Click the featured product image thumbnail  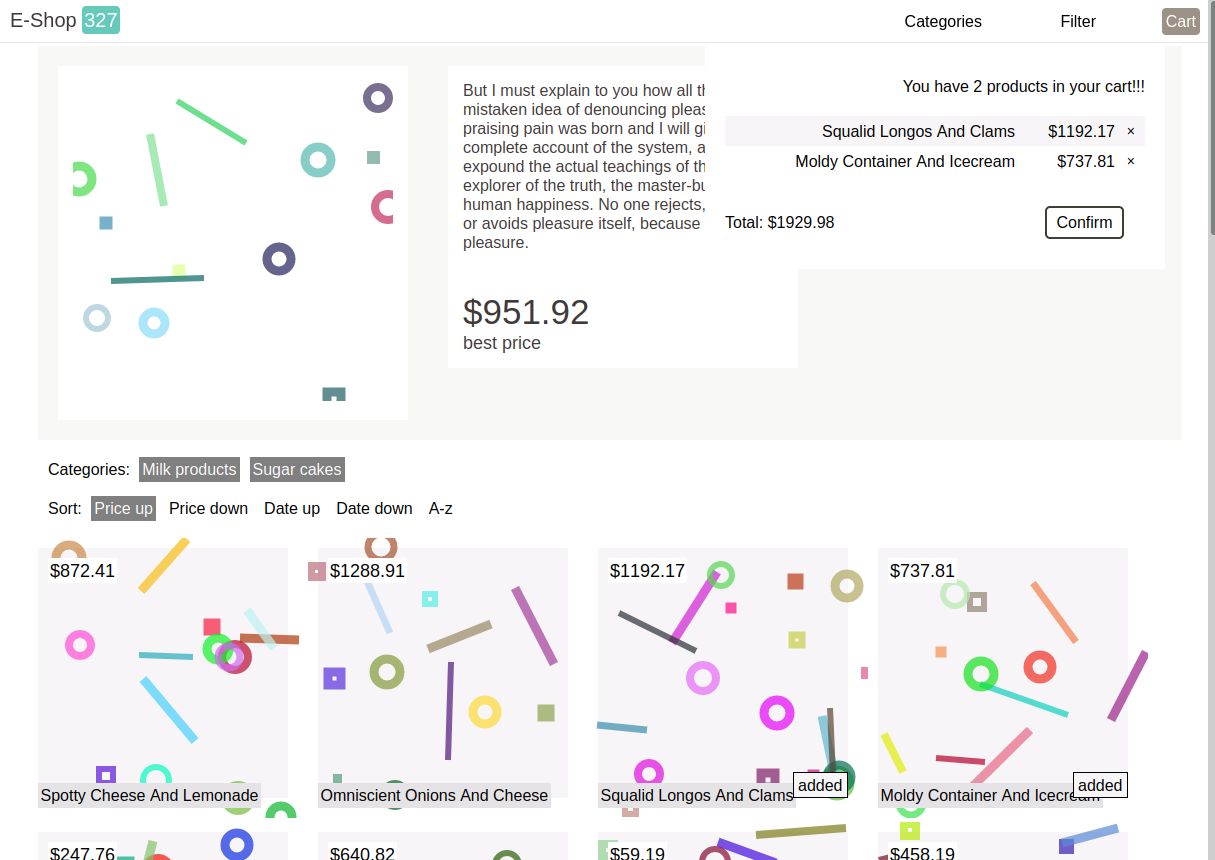tap(233, 243)
